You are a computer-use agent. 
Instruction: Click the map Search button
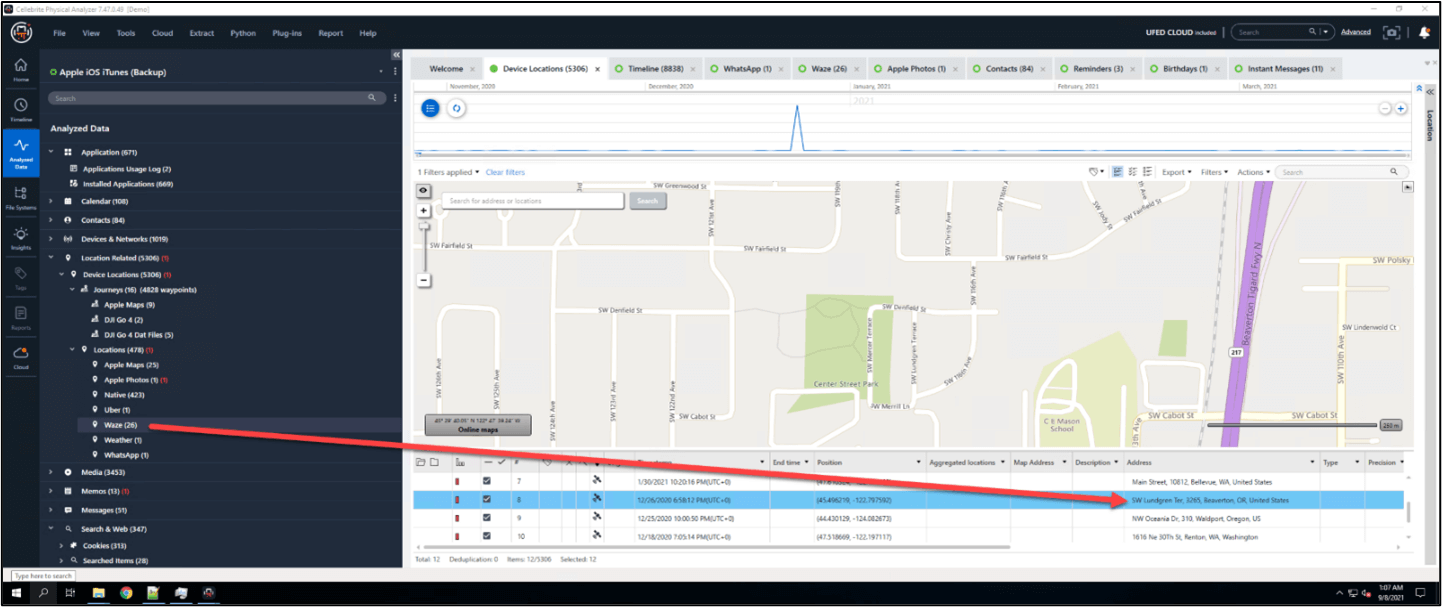pyautogui.click(x=648, y=201)
